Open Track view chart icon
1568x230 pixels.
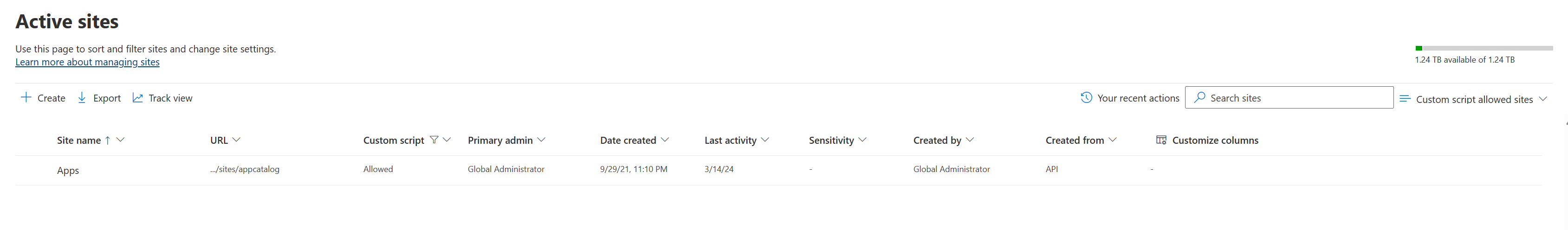[x=137, y=97]
